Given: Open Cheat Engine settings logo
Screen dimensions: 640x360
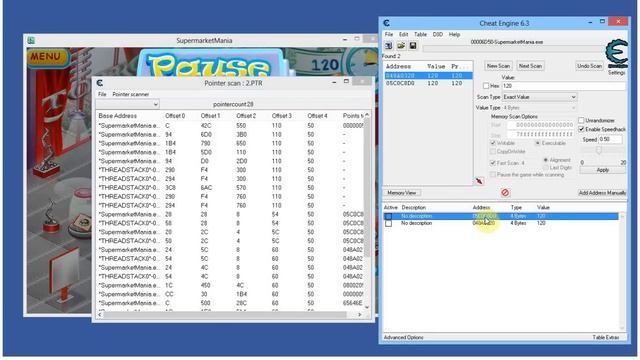Looking at the screenshot, I should [617, 54].
